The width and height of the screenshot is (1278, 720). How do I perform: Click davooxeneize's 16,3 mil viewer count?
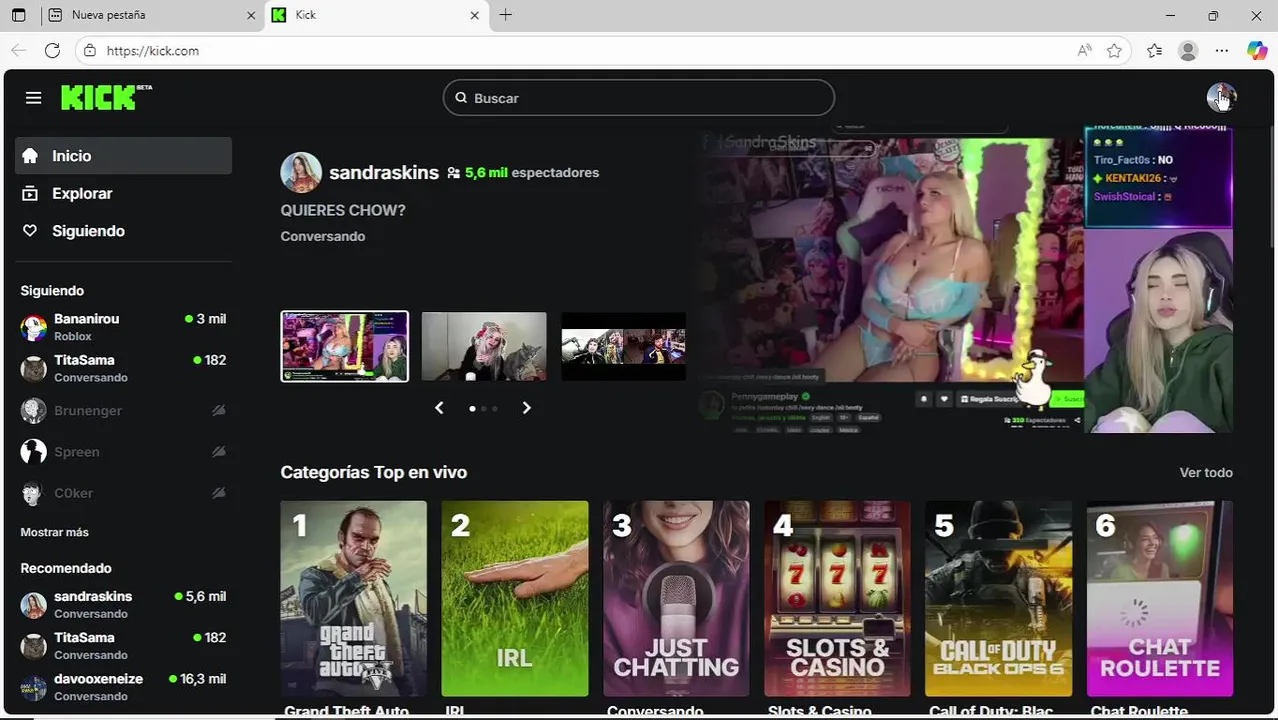[198, 679]
